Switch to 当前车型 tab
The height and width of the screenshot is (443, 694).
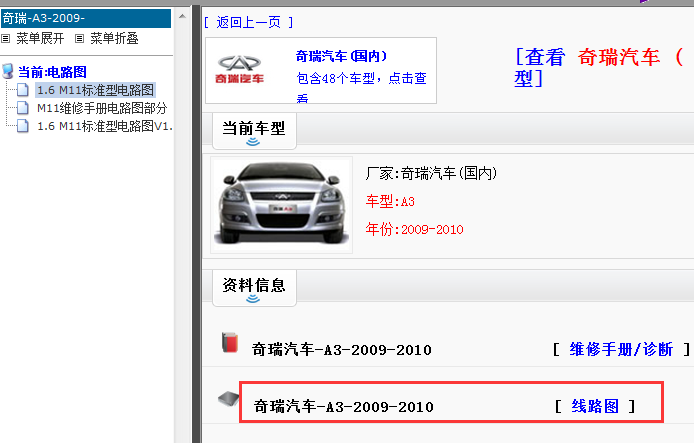(x=254, y=131)
